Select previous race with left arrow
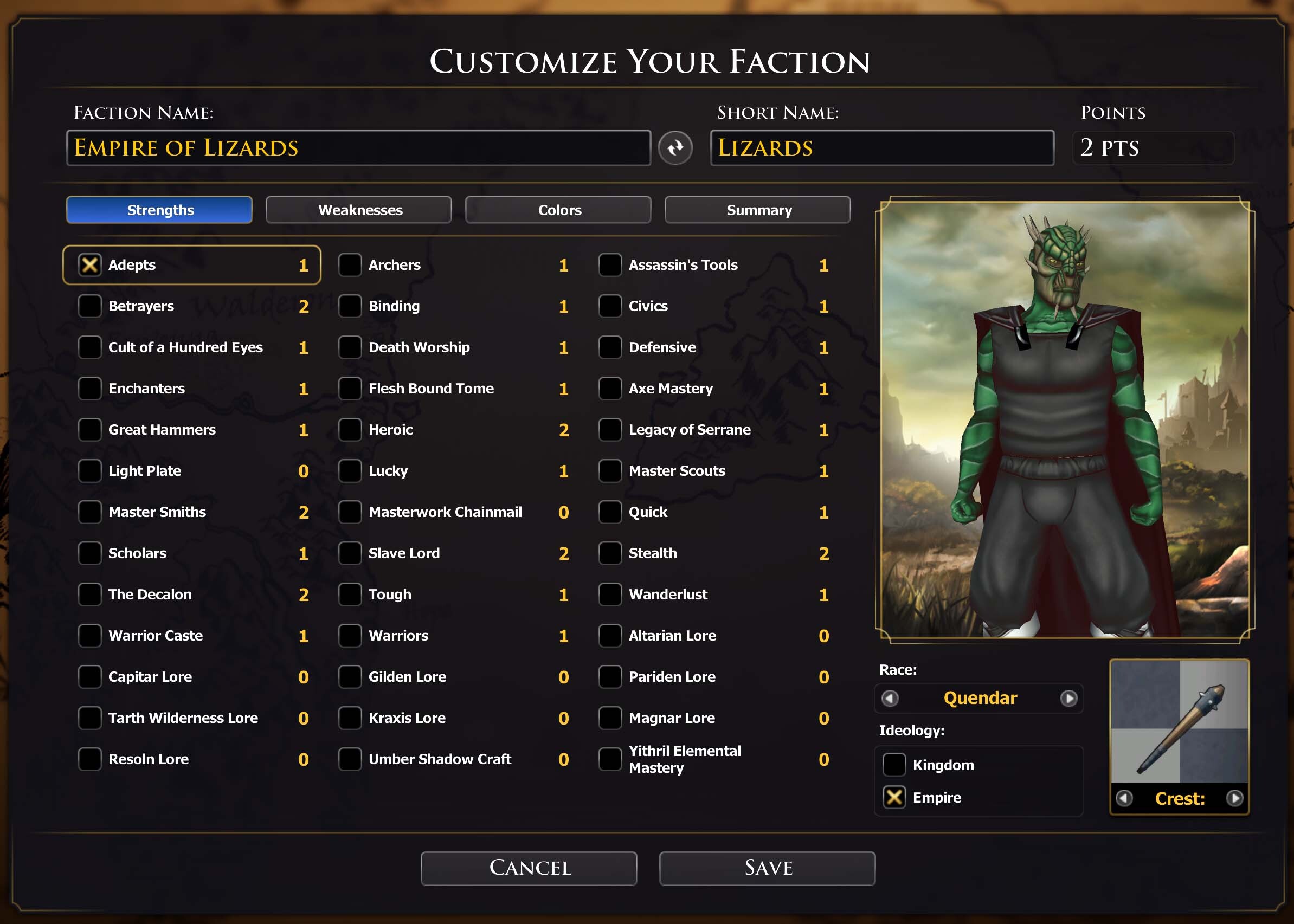This screenshot has width=1294, height=924. pyautogui.click(x=890, y=698)
